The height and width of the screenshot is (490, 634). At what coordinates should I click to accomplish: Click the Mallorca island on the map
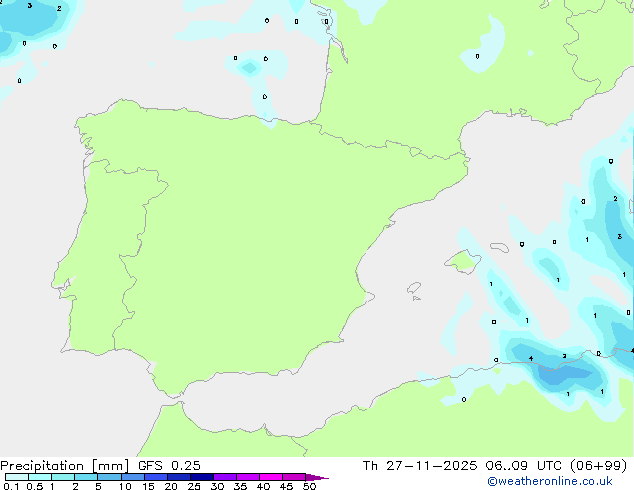tap(463, 262)
